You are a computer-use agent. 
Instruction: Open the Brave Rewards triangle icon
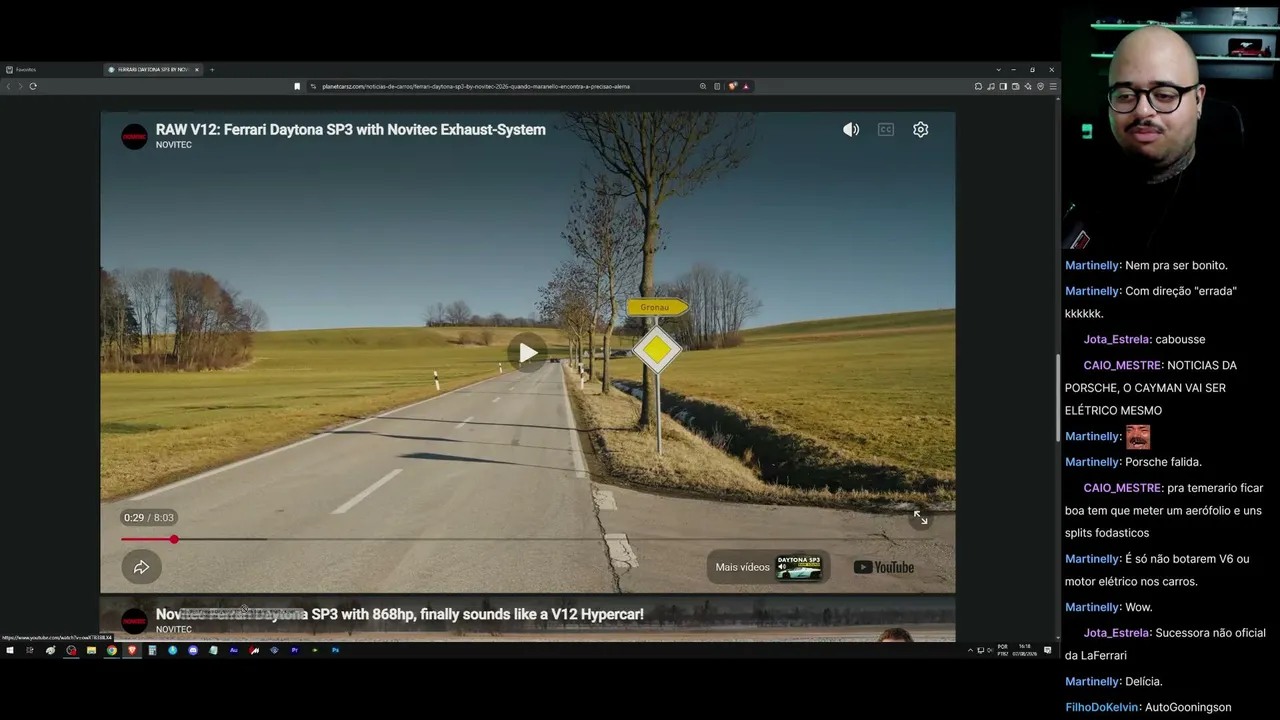(x=746, y=86)
